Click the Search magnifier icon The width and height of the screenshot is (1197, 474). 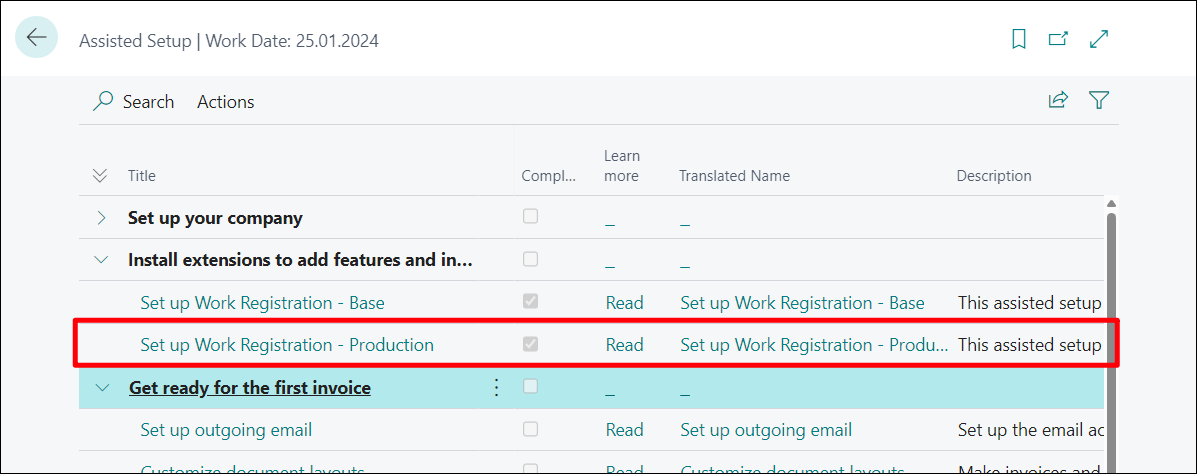102,102
